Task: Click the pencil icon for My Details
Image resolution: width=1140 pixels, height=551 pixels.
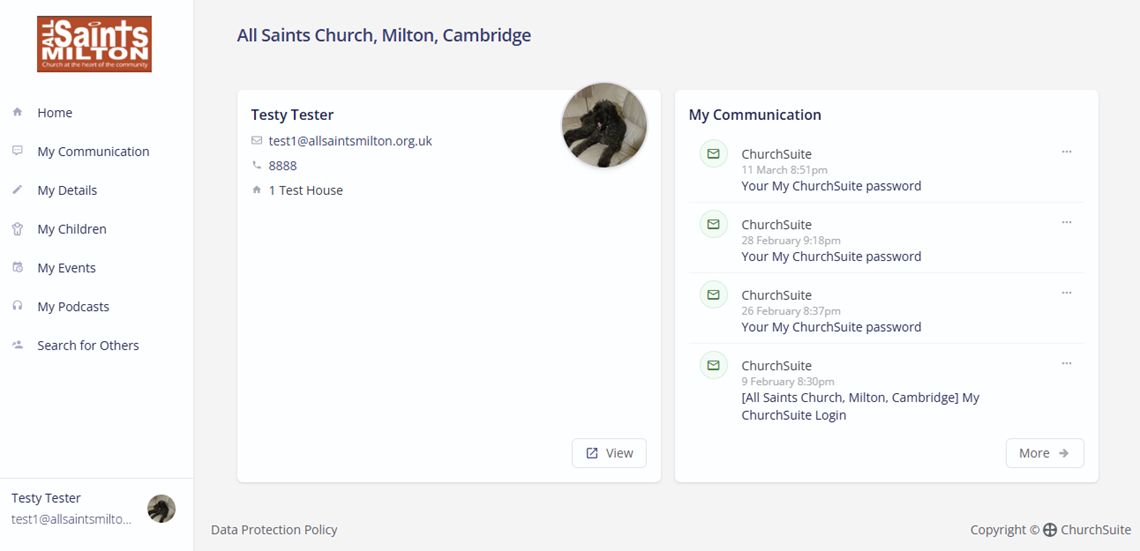Action: [18, 190]
